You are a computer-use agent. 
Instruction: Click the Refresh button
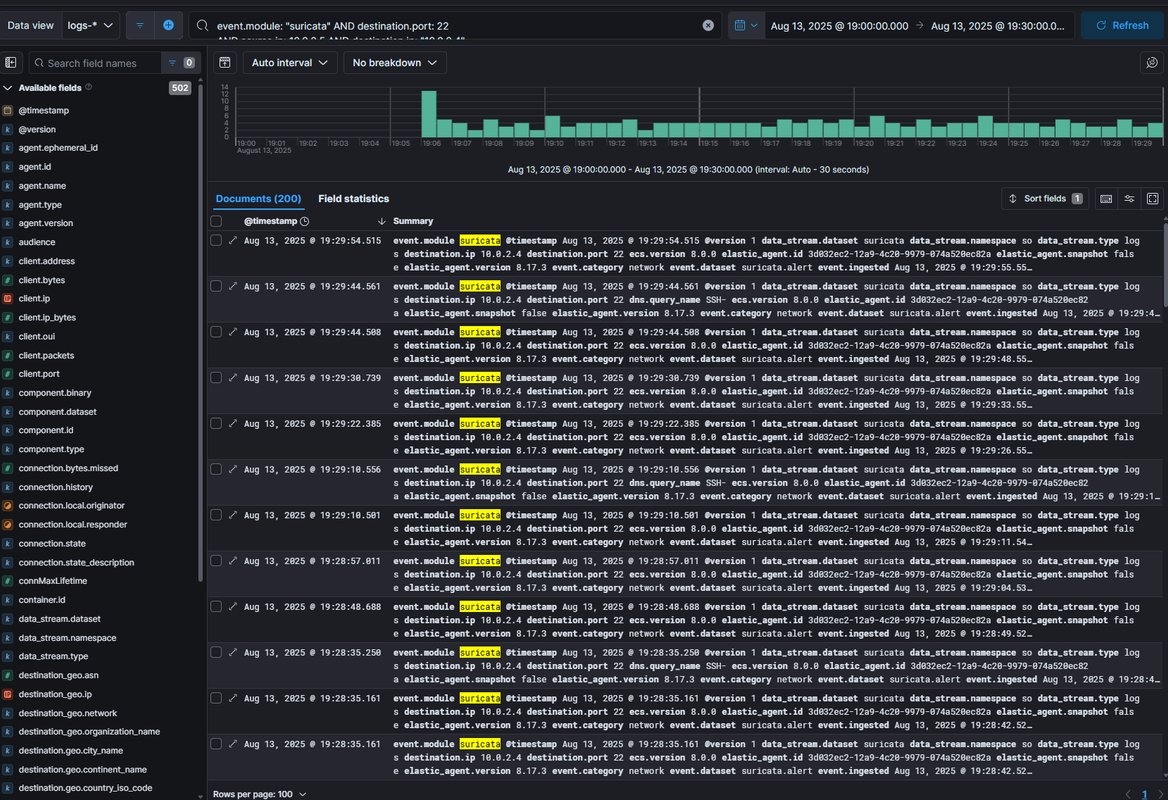[x=1122, y=25]
